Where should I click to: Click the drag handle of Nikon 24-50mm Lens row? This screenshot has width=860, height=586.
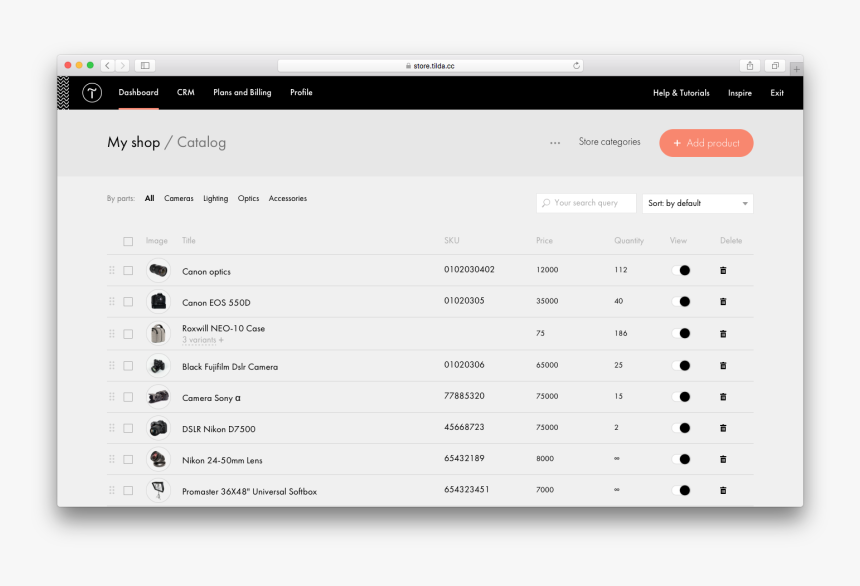pos(112,459)
